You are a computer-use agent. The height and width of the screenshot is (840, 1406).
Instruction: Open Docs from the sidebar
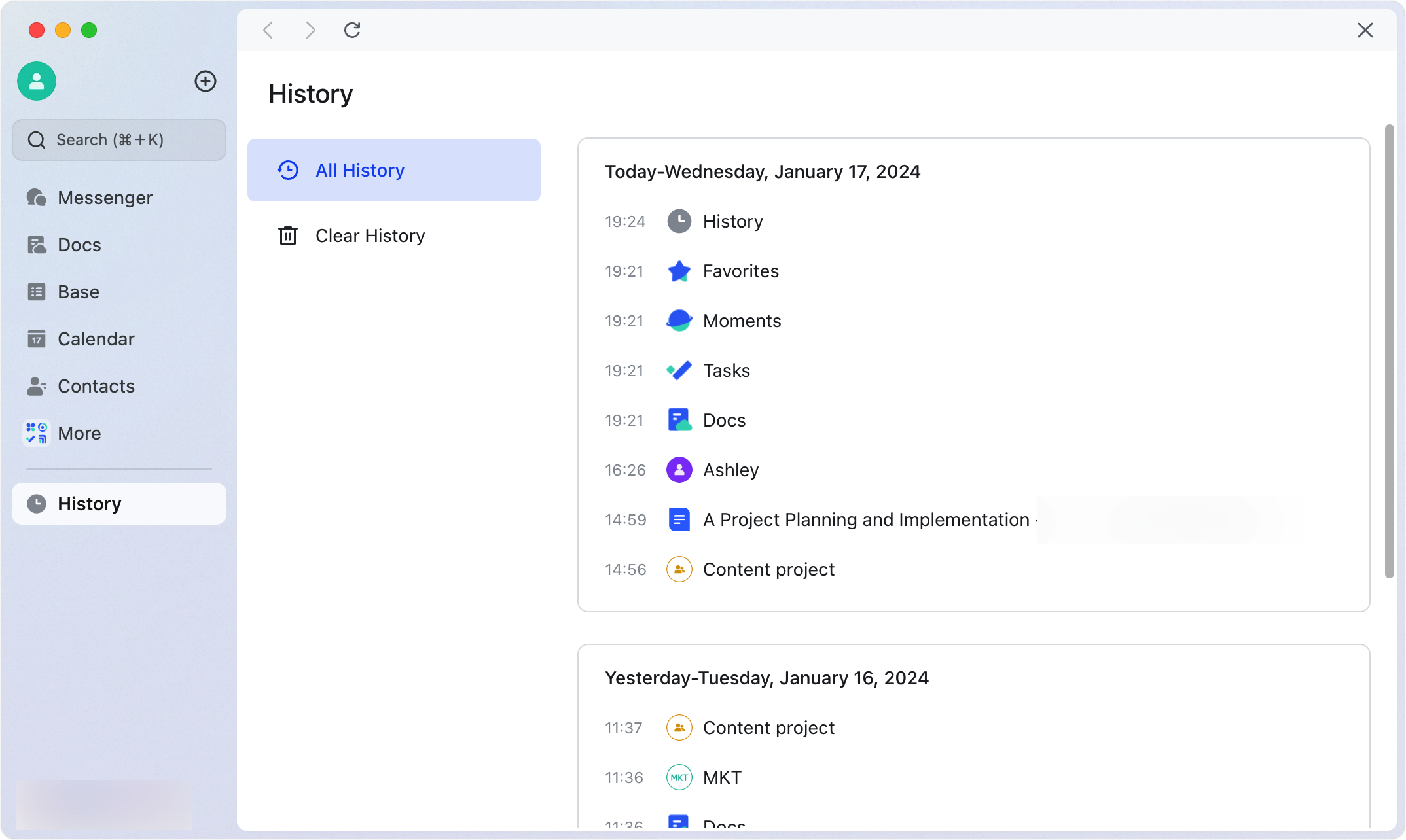click(x=79, y=244)
